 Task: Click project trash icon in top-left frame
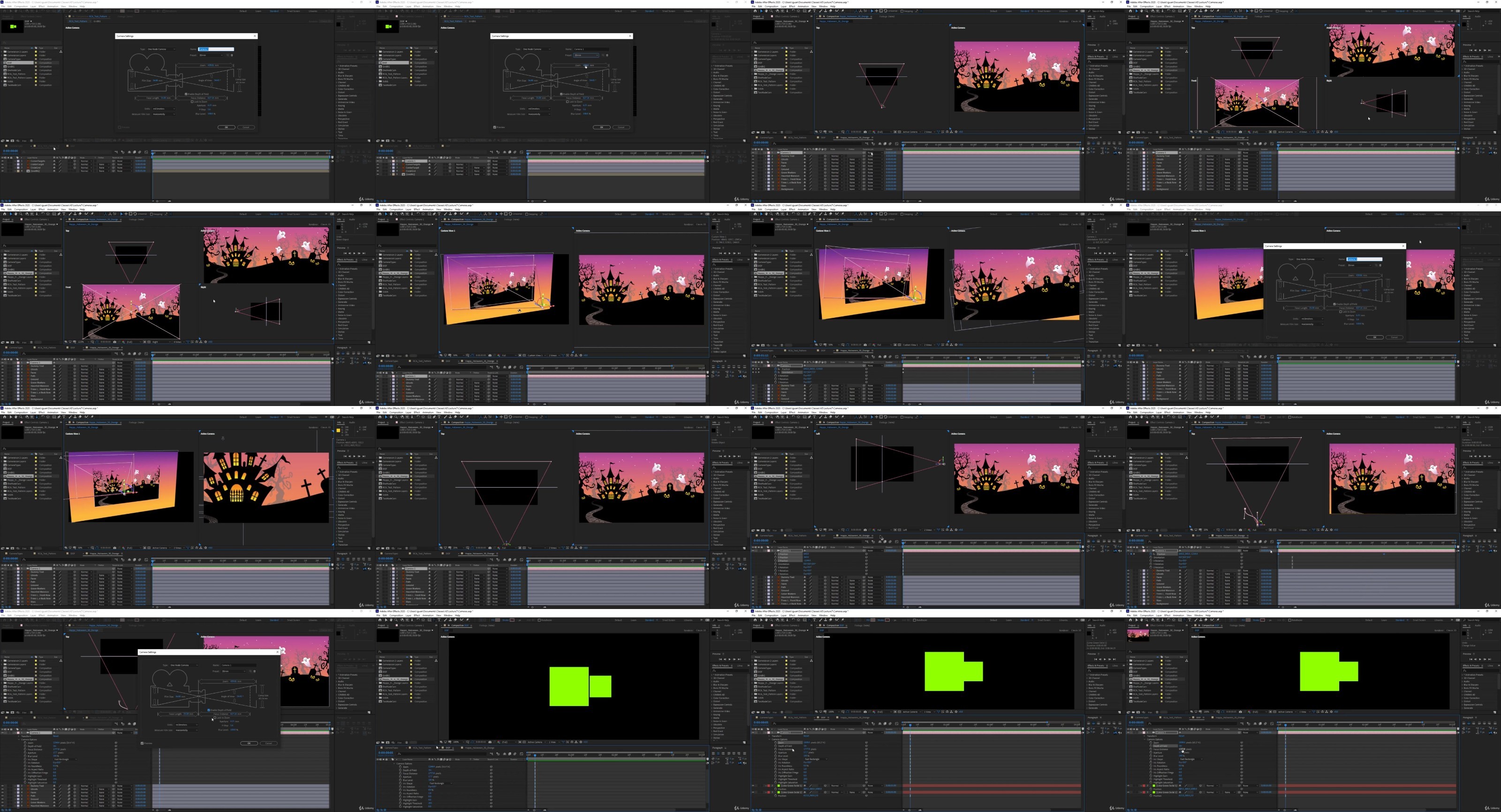click(31, 140)
